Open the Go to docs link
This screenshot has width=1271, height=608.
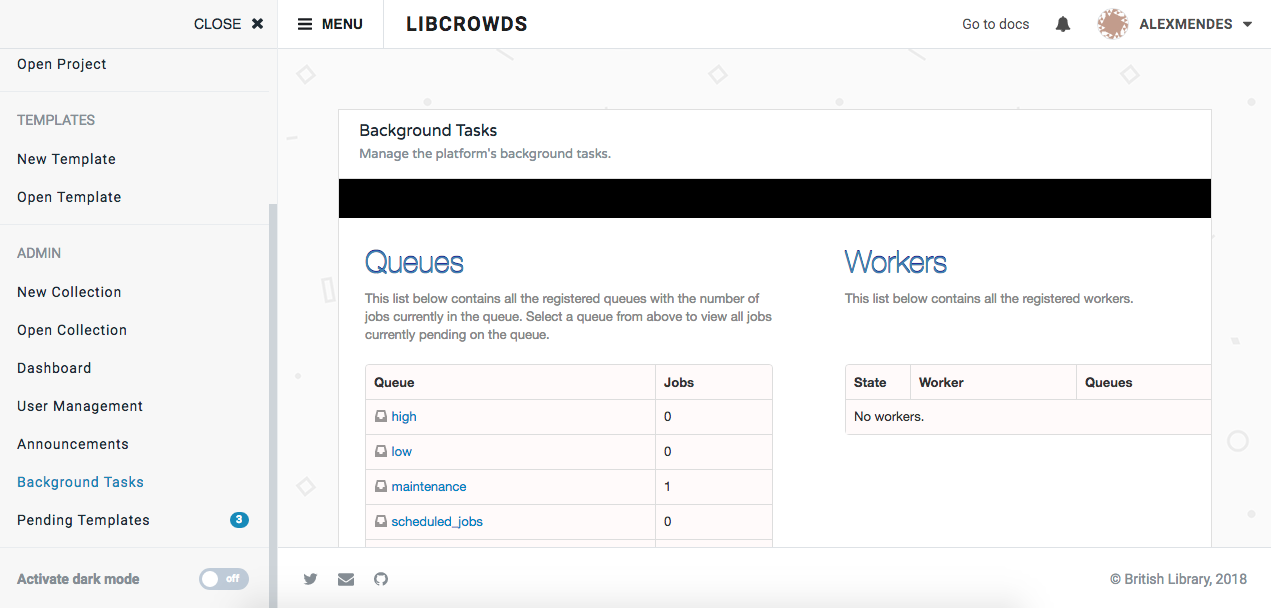pyautogui.click(x=995, y=23)
